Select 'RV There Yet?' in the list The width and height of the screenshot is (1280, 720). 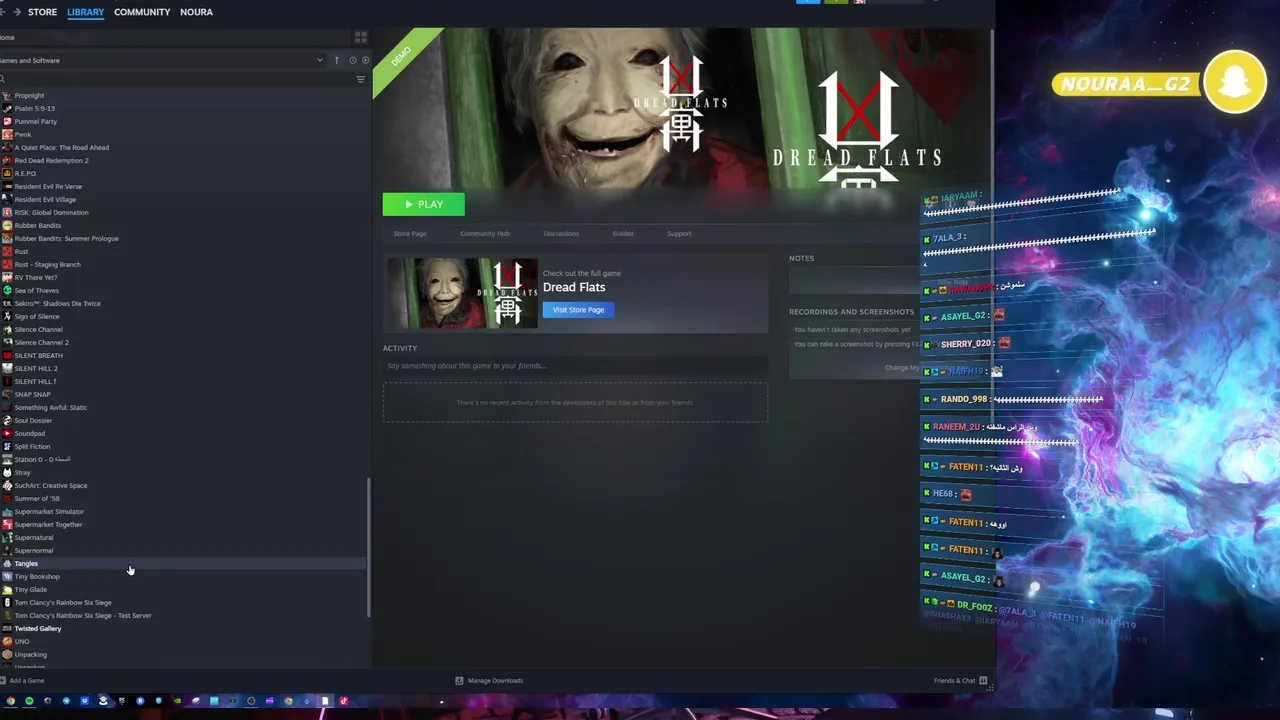coord(36,277)
